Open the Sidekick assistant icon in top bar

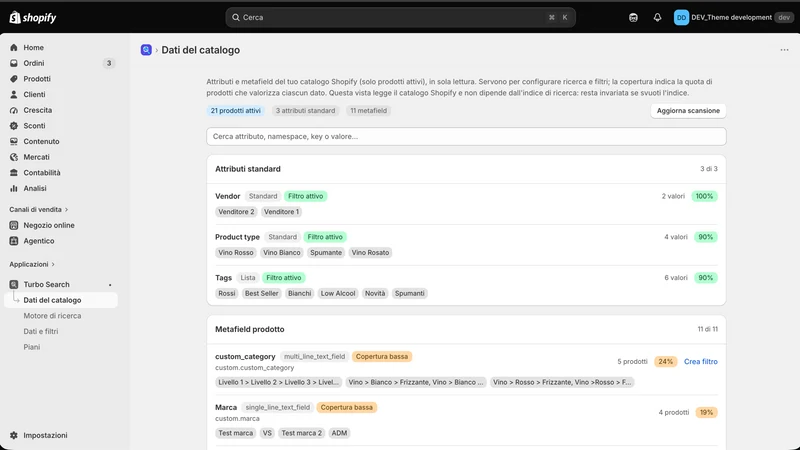point(633,17)
